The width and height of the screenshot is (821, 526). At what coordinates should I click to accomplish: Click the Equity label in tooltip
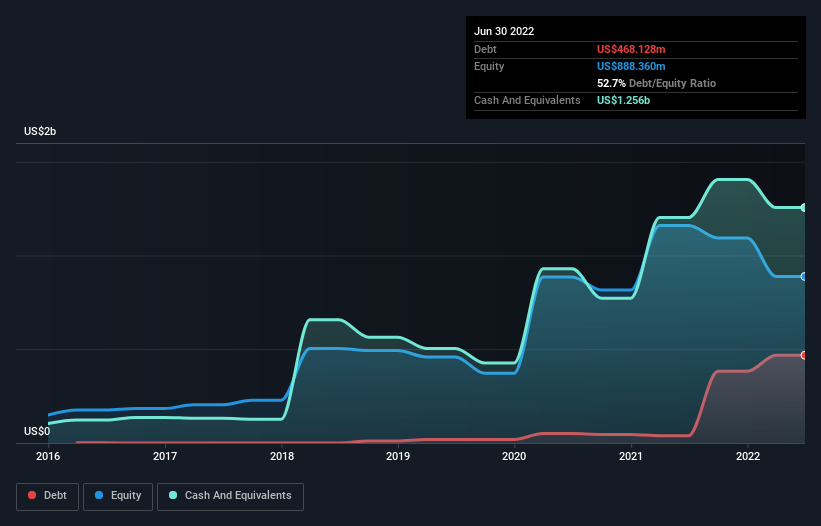click(x=489, y=66)
